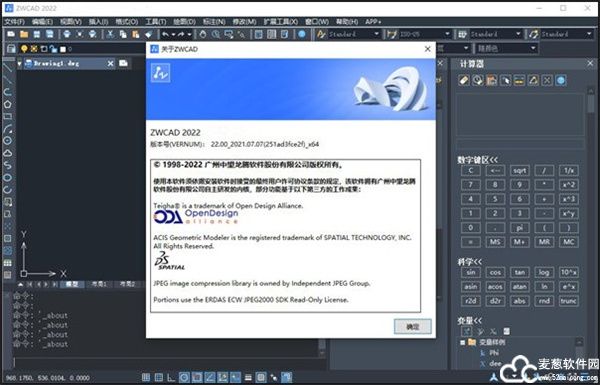Collapse the number pad section in calculator
Image resolution: width=600 pixels, height=385 pixels.
point(477,160)
